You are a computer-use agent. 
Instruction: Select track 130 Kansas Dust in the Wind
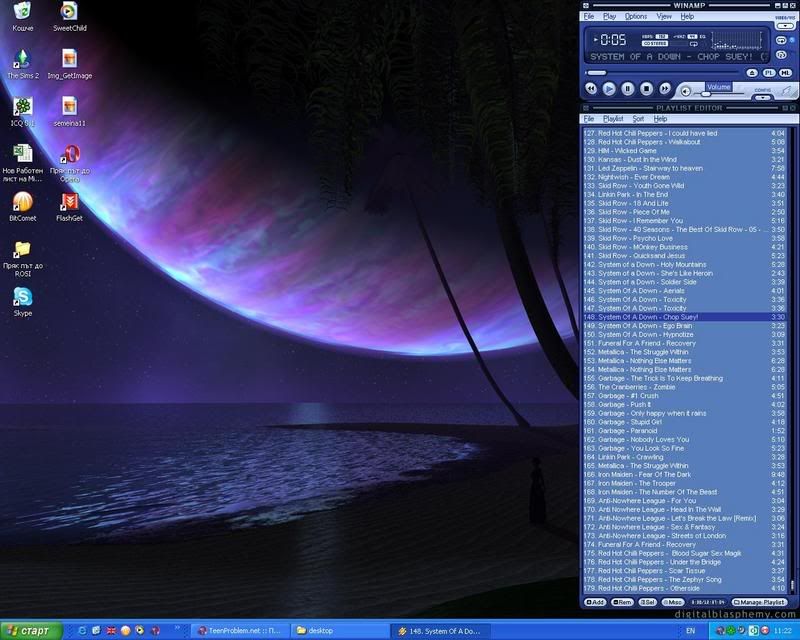tap(684, 159)
